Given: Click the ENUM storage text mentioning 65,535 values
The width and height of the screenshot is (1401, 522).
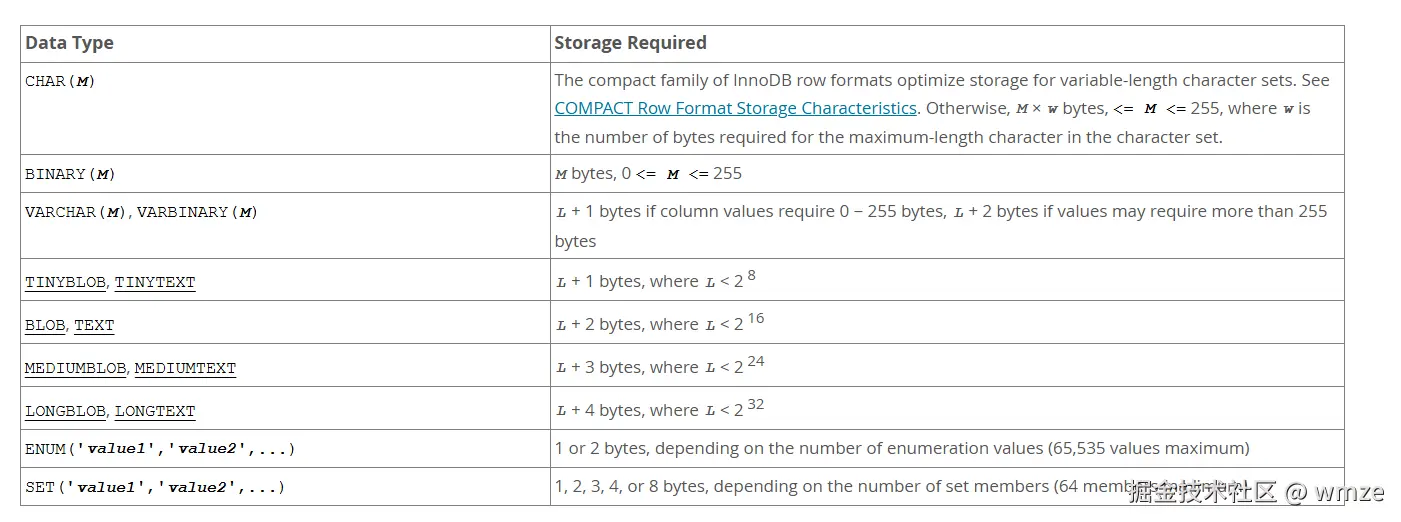Looking at the screenshot, I should [901, 448].
